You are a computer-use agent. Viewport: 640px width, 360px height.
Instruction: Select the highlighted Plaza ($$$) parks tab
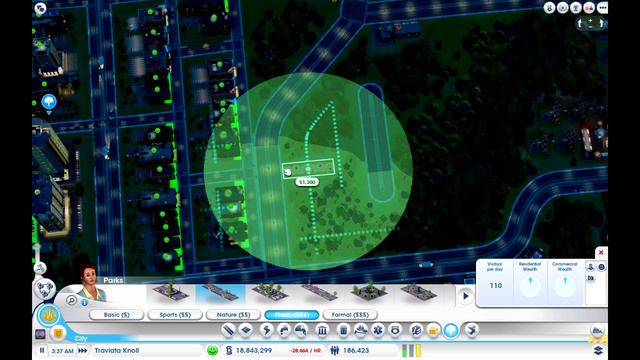pos(292,315)
